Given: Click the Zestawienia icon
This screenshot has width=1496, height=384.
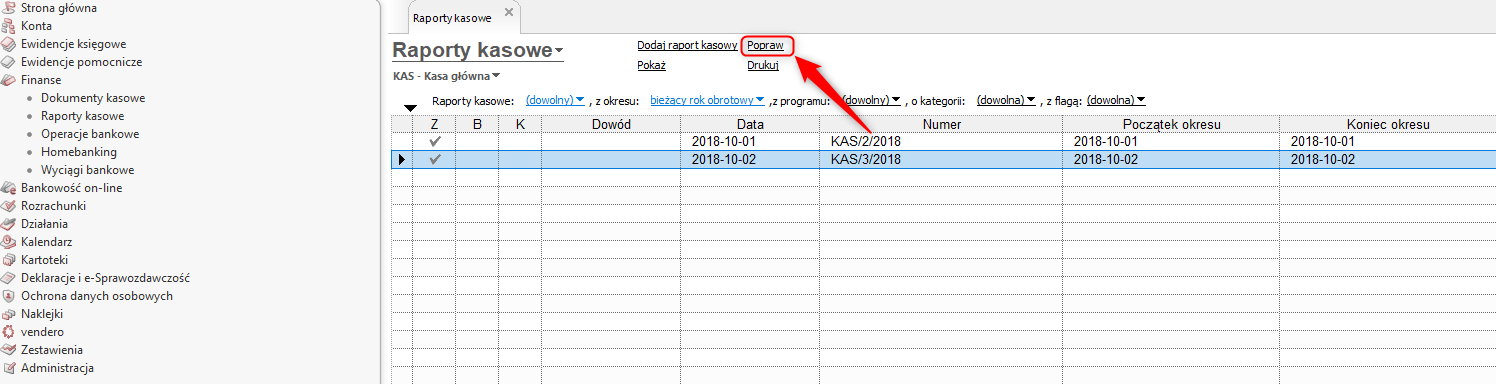Looking at the screenshot, I should pyautogui.click(x=9, y=350).
